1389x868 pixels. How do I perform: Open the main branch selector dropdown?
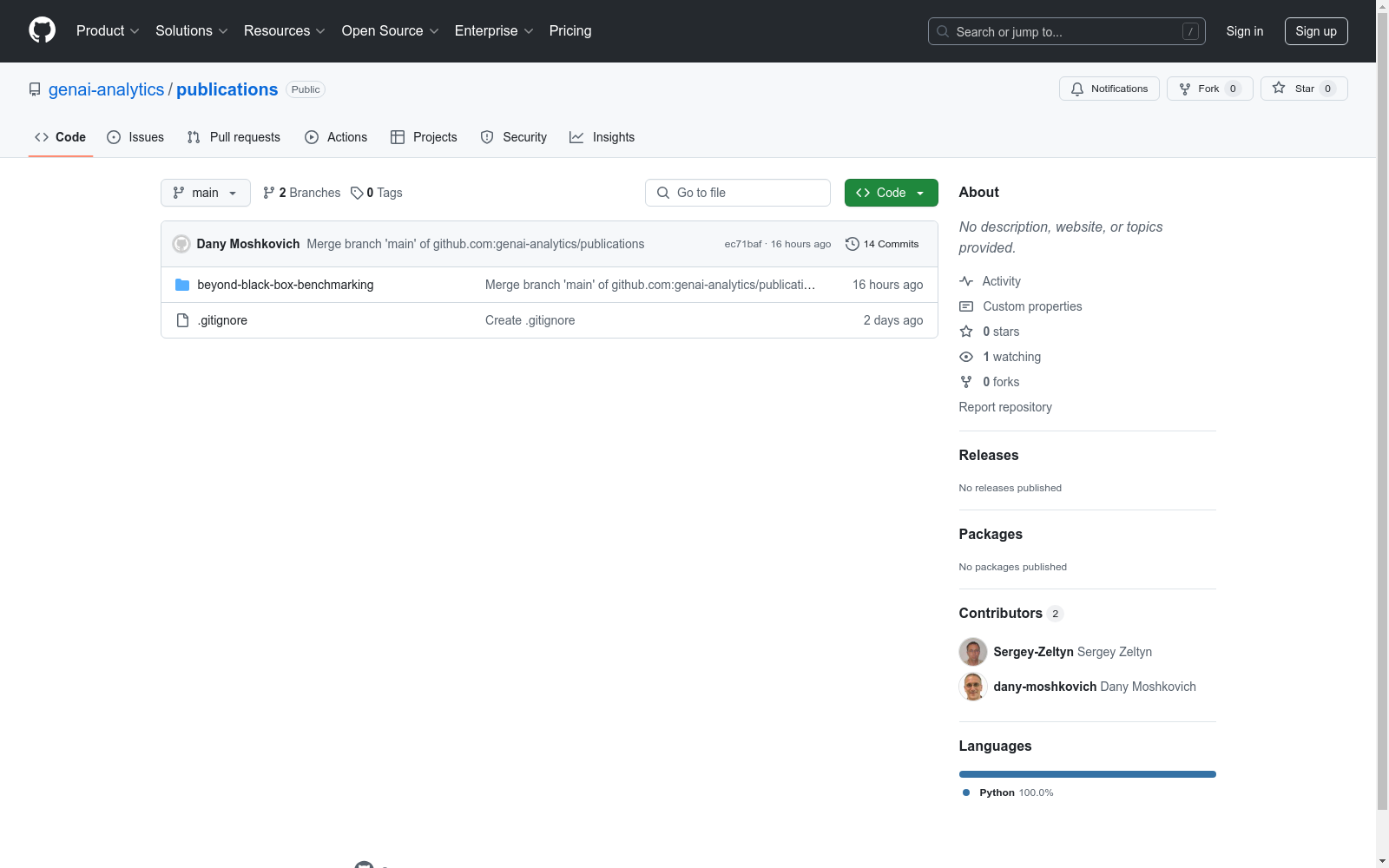tap(206, 193)
